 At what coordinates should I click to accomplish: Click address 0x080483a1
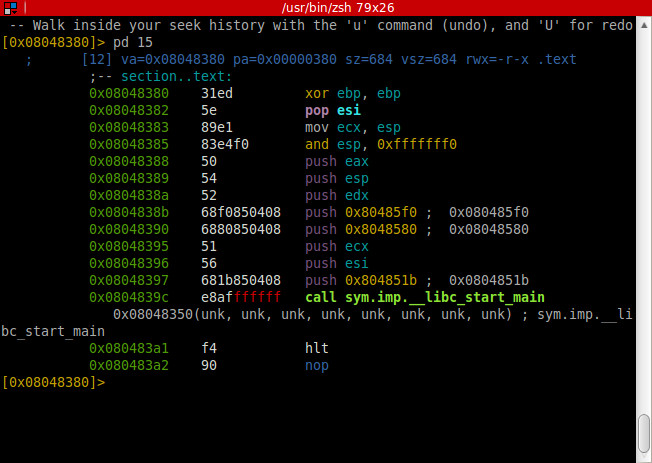[x=129, y=349]
